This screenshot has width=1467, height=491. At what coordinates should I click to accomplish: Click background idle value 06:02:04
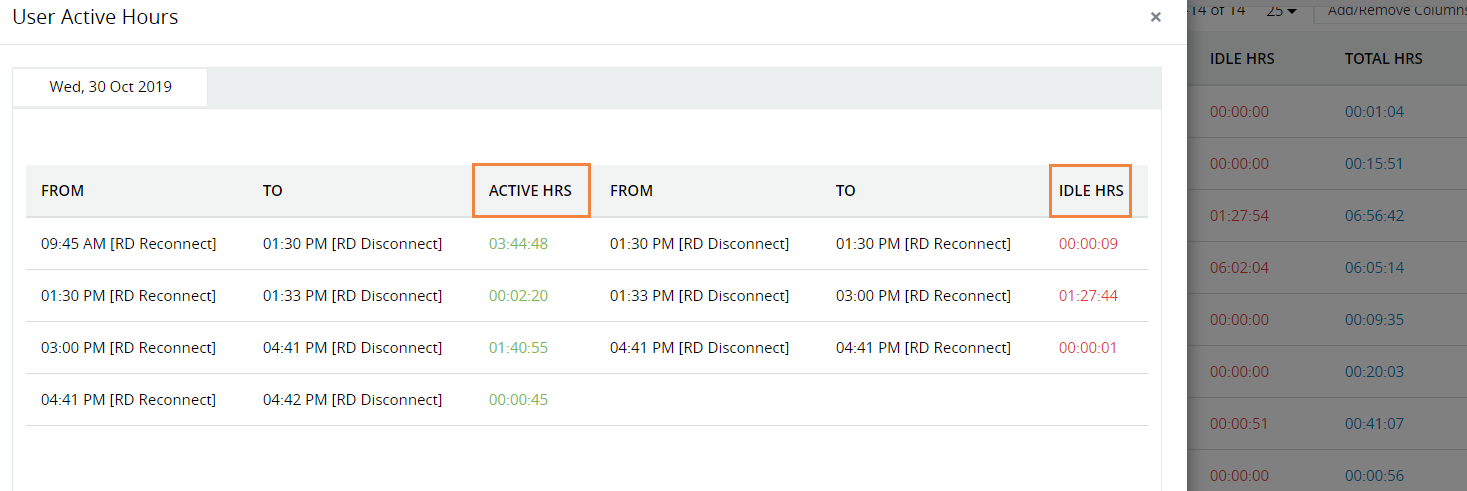click(x=1239, y=268)
